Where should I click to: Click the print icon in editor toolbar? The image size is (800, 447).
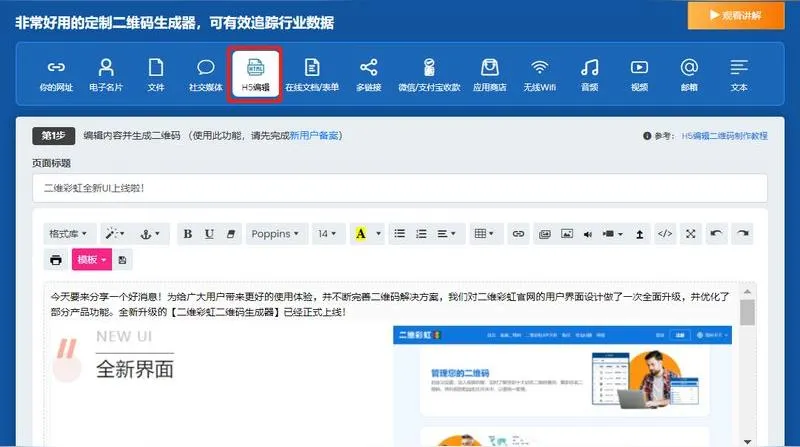56,260
